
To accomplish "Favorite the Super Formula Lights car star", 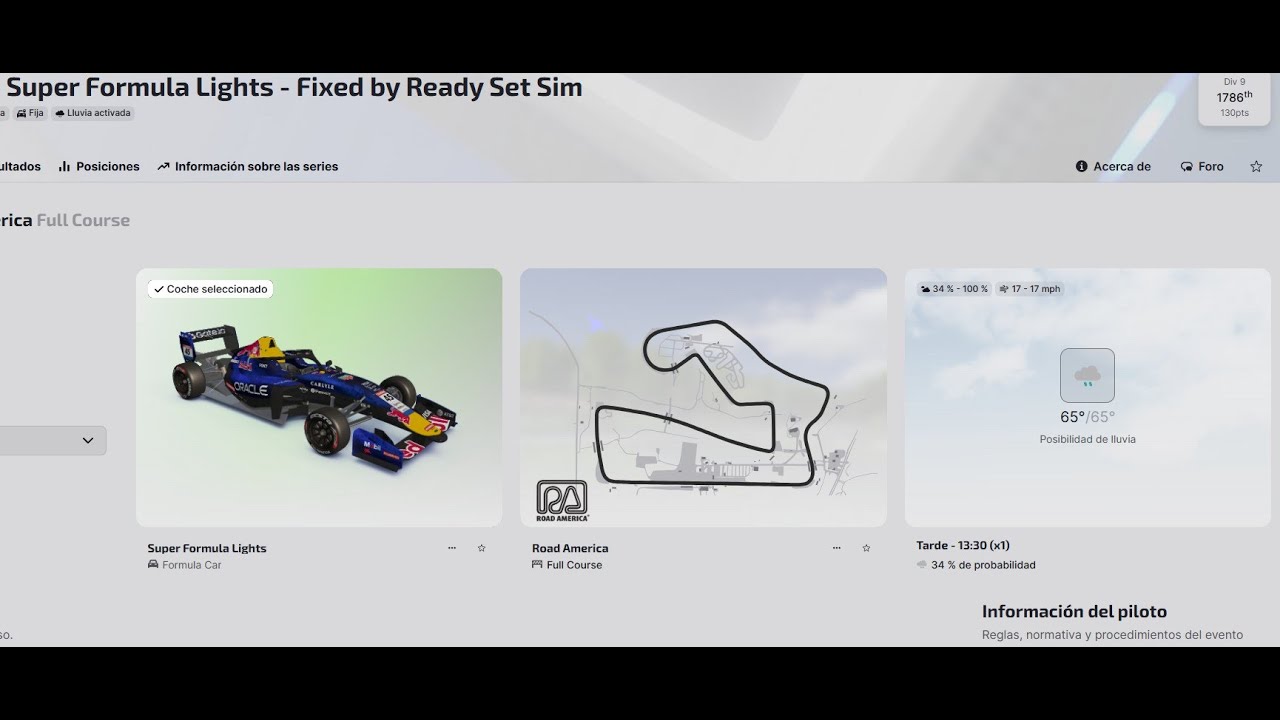I will click(x=481, y=548).
